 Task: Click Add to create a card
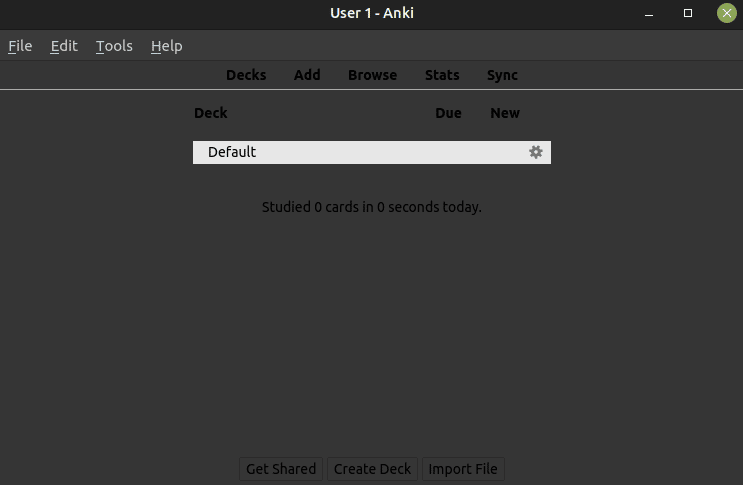[307, 75]
